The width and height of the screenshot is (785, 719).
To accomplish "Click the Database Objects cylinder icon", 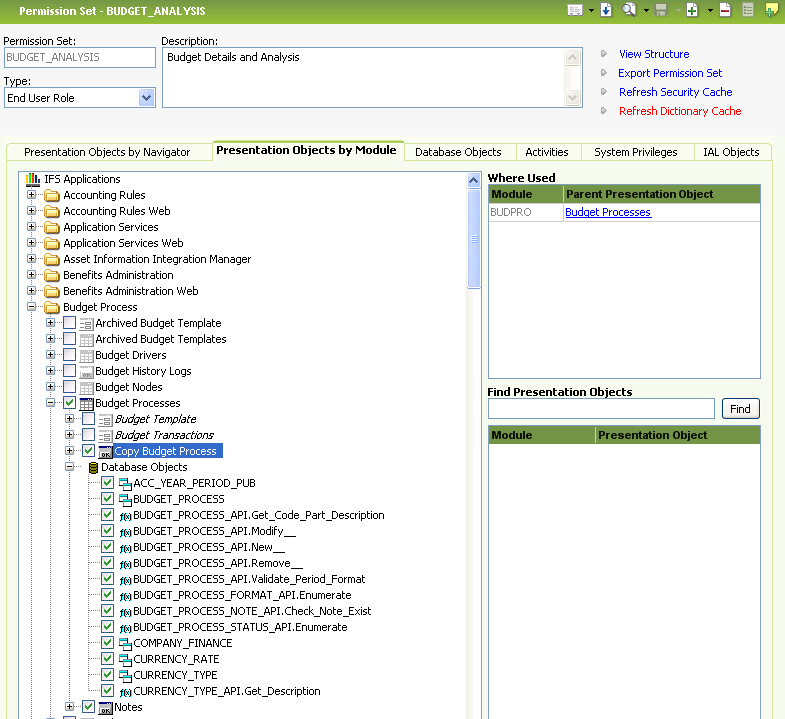I will pos(92,467).
